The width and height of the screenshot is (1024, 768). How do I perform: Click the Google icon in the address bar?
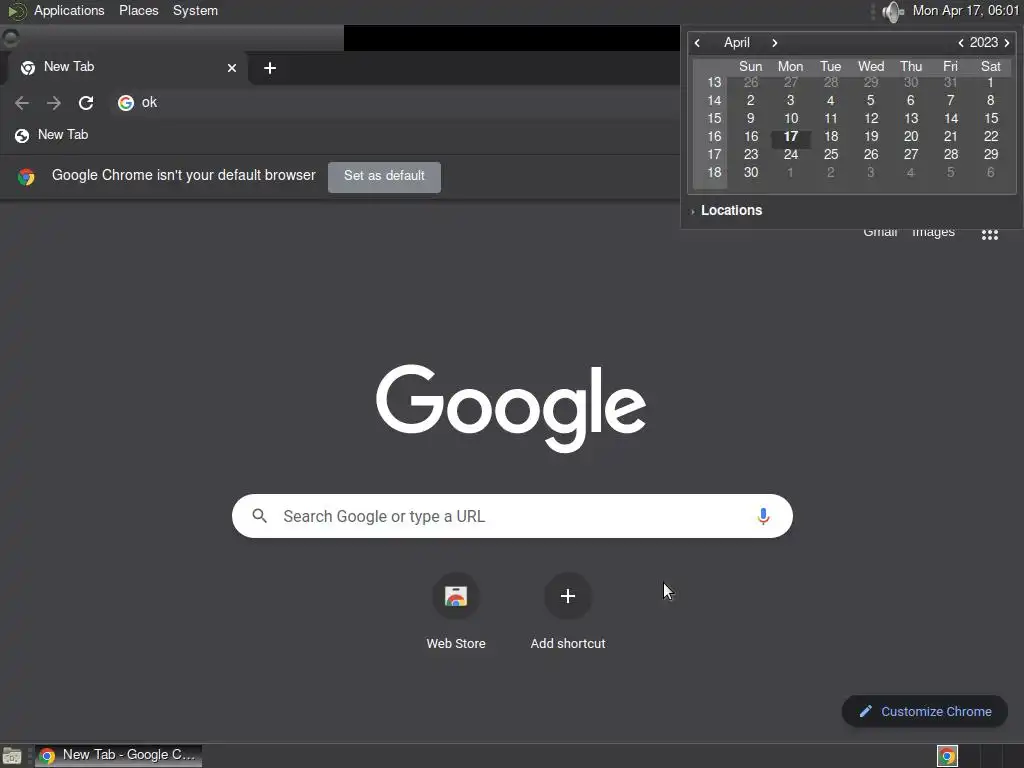click(126, 103)
